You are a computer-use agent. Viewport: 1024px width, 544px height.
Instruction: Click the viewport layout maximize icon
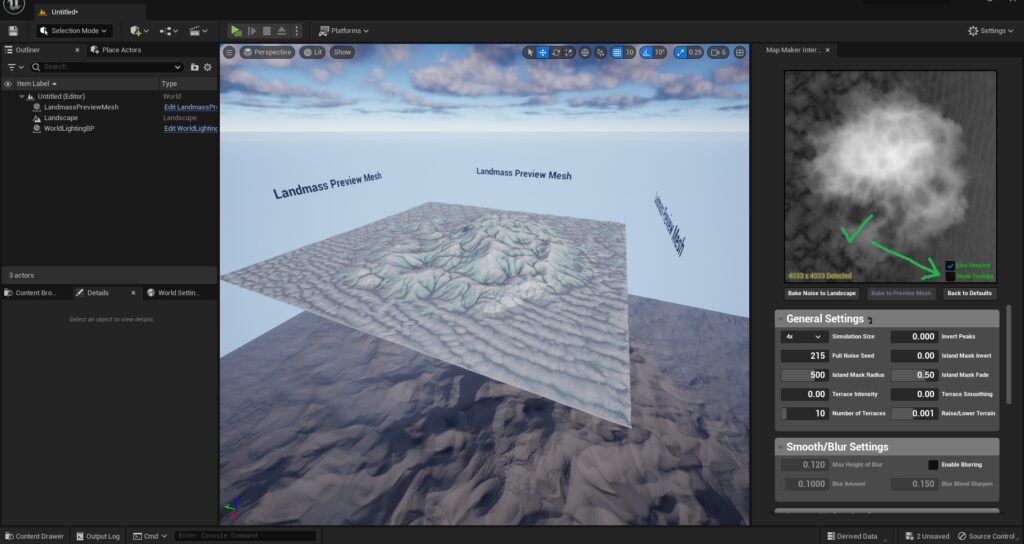click(739, 52)
